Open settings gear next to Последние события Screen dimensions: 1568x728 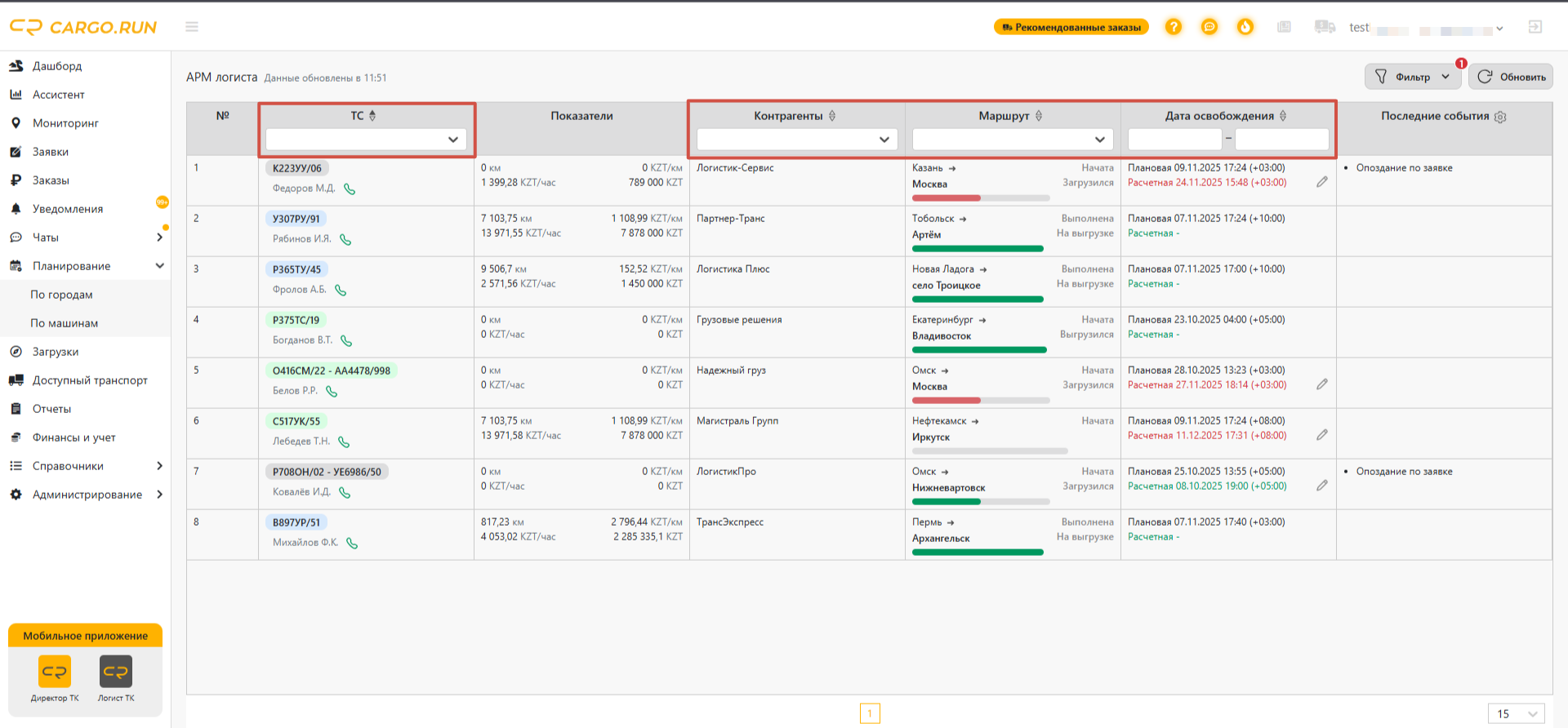click(x=1500, y=117)
